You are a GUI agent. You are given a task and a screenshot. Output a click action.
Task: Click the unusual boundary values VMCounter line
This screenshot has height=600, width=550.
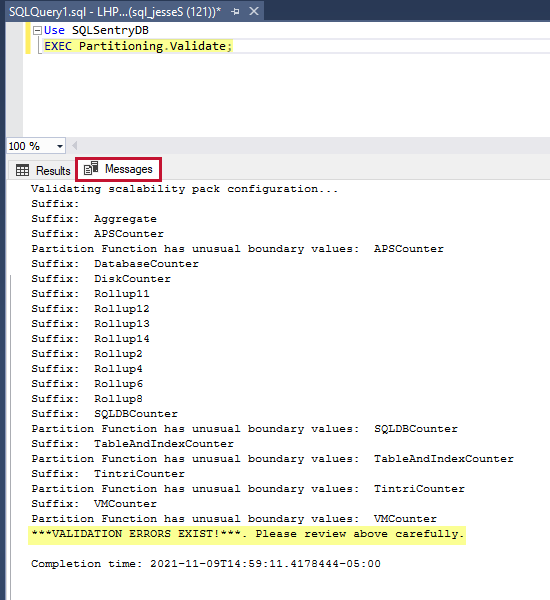pyautogui.click(x=234, y=518)
